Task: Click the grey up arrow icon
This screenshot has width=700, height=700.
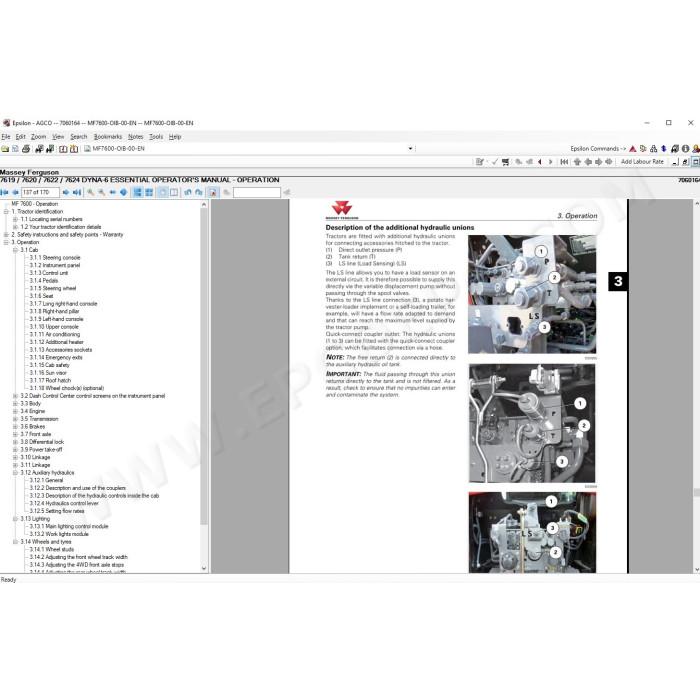Action: coord(577,162)
